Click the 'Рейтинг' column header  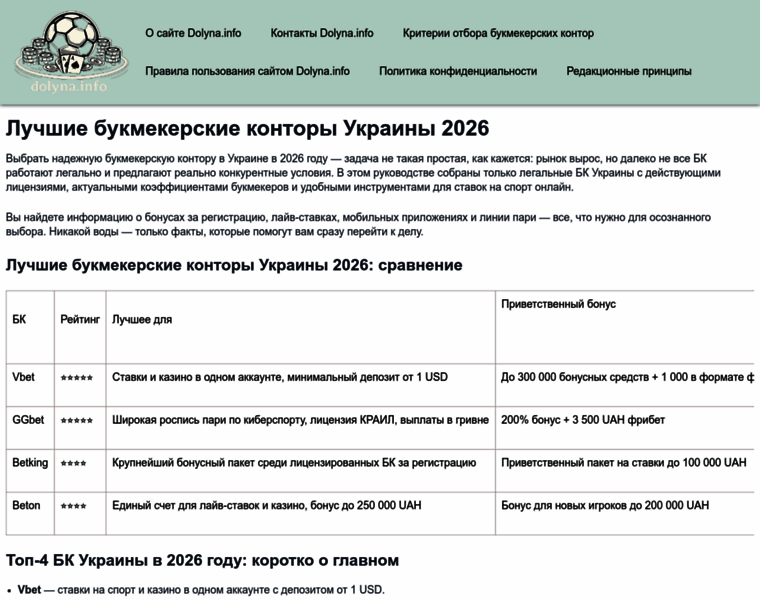80,327
